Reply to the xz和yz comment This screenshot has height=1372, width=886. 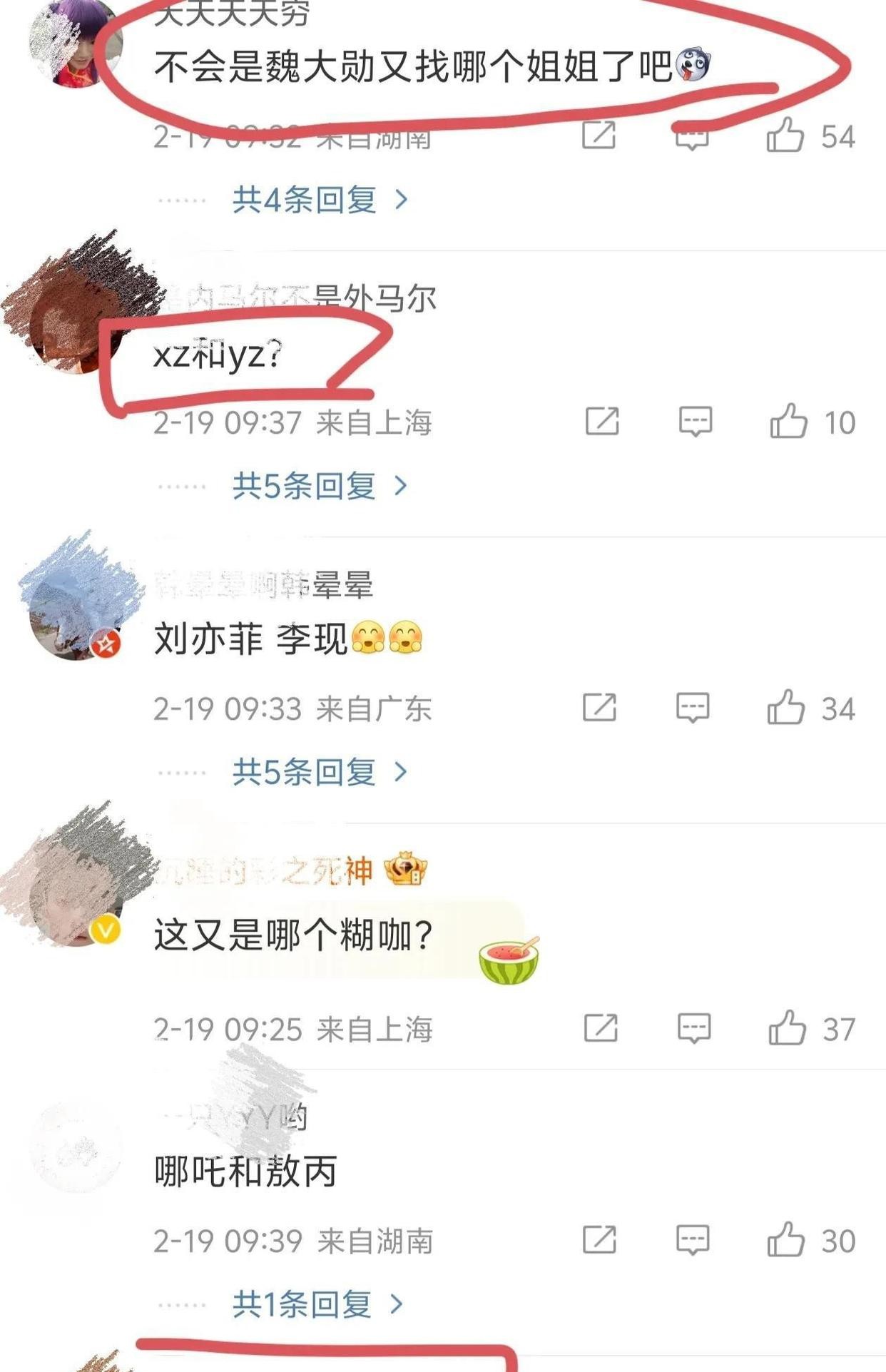[x=695, y=422]
